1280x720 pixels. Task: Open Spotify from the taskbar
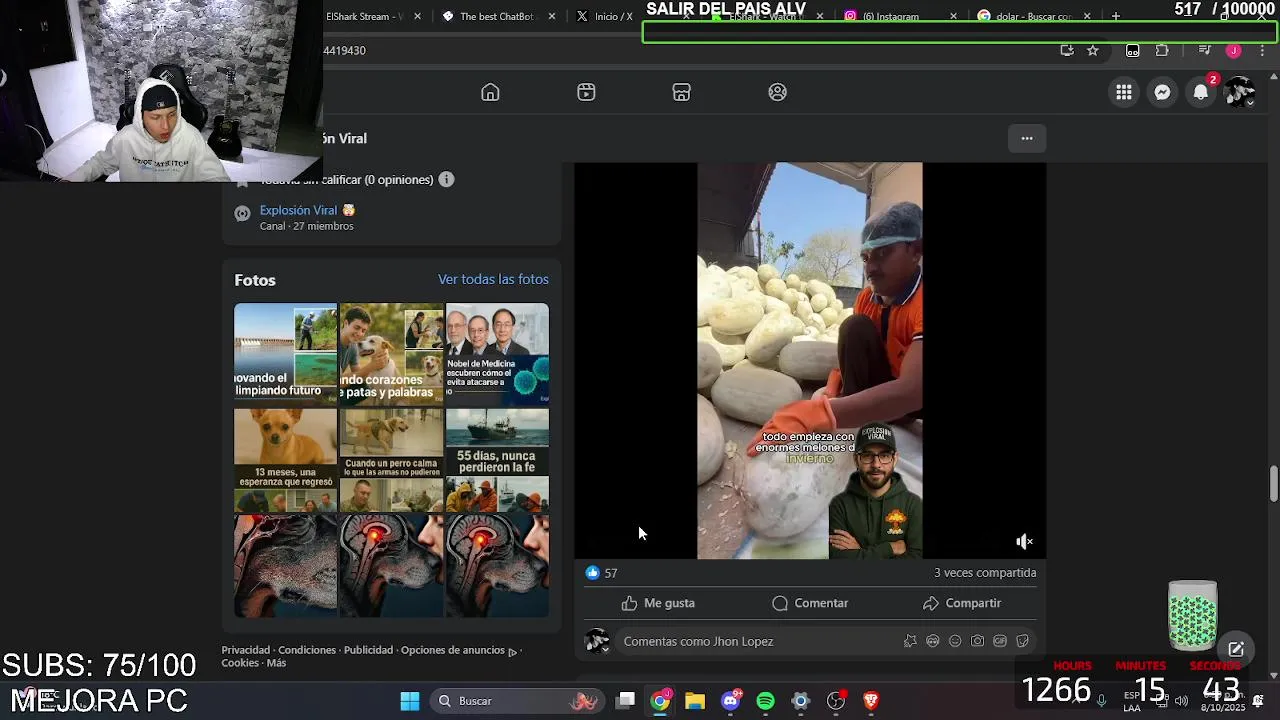[x=765, y=701]
